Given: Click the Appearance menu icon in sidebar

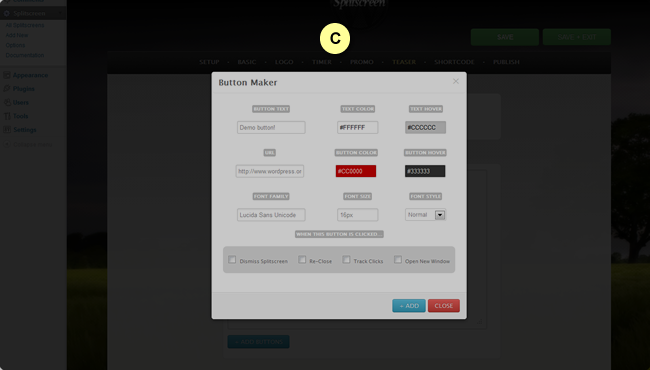Looking at the screenshot, I should click(7, 75).
